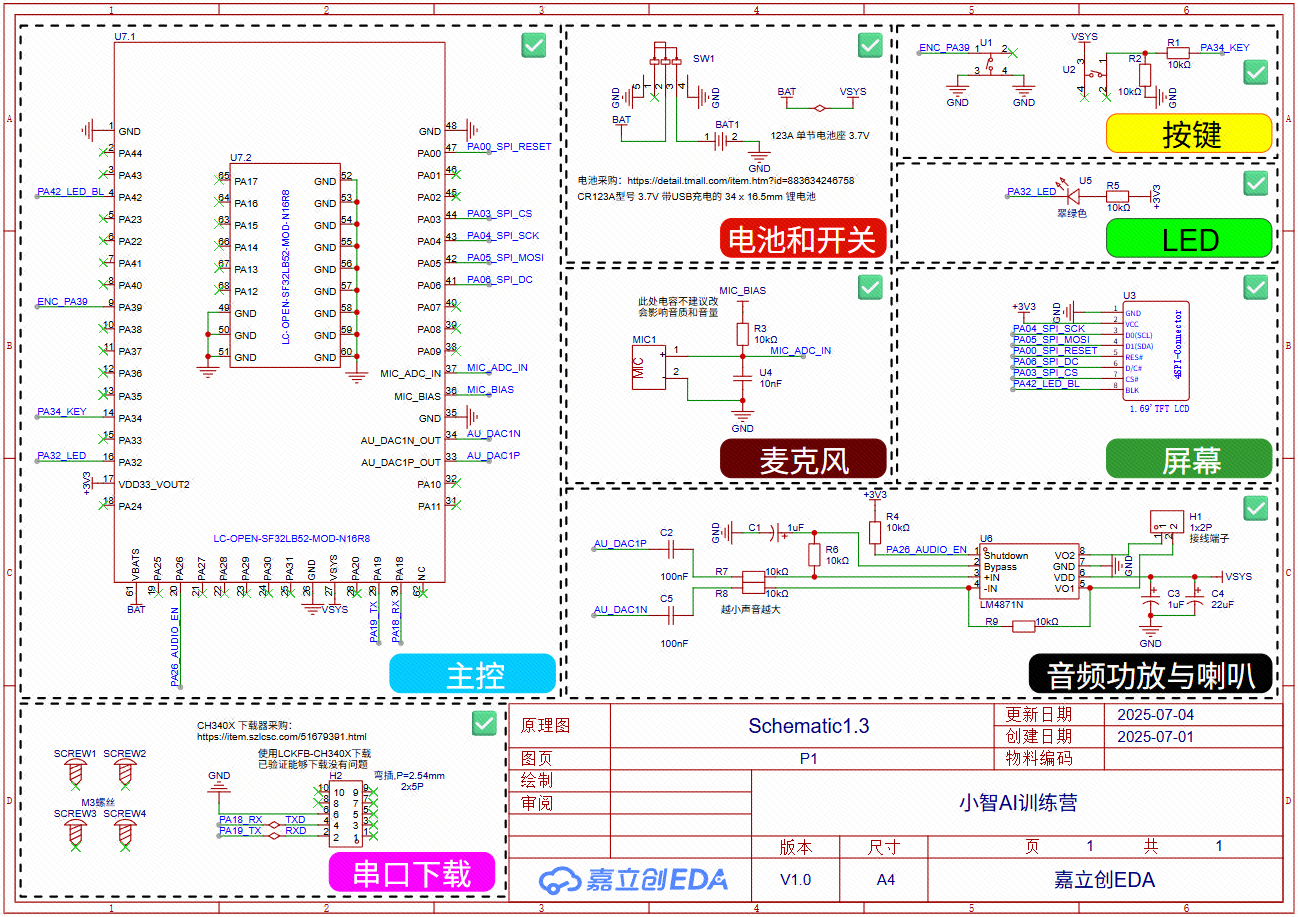Select the SCREW1 screw symbol
Screen dimensions: 1298x917
[x=74, y=773]
